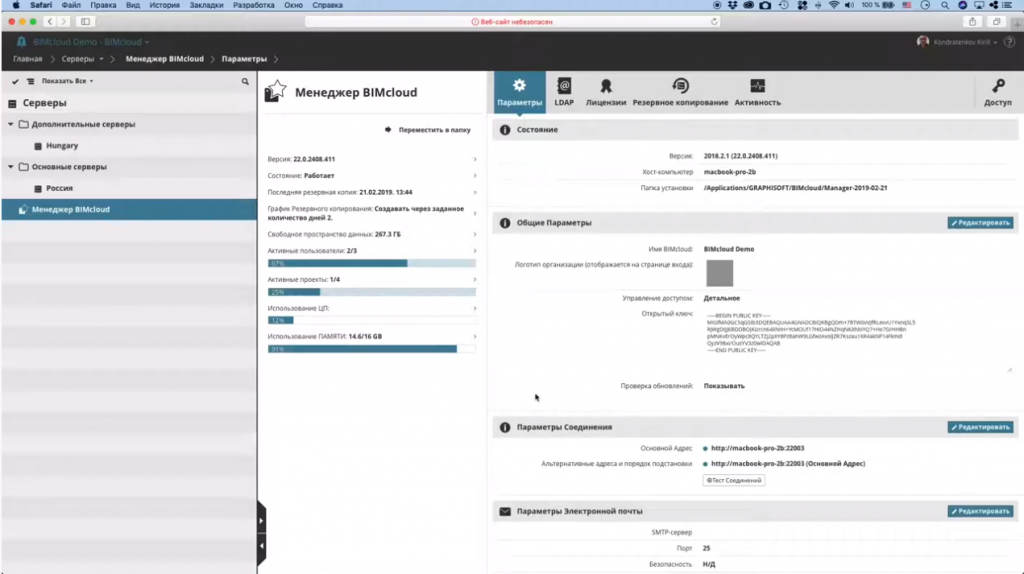The image size is (1024, 574).
Task: Go forward with Safari forward arrow
Action: tap(63, 22)
